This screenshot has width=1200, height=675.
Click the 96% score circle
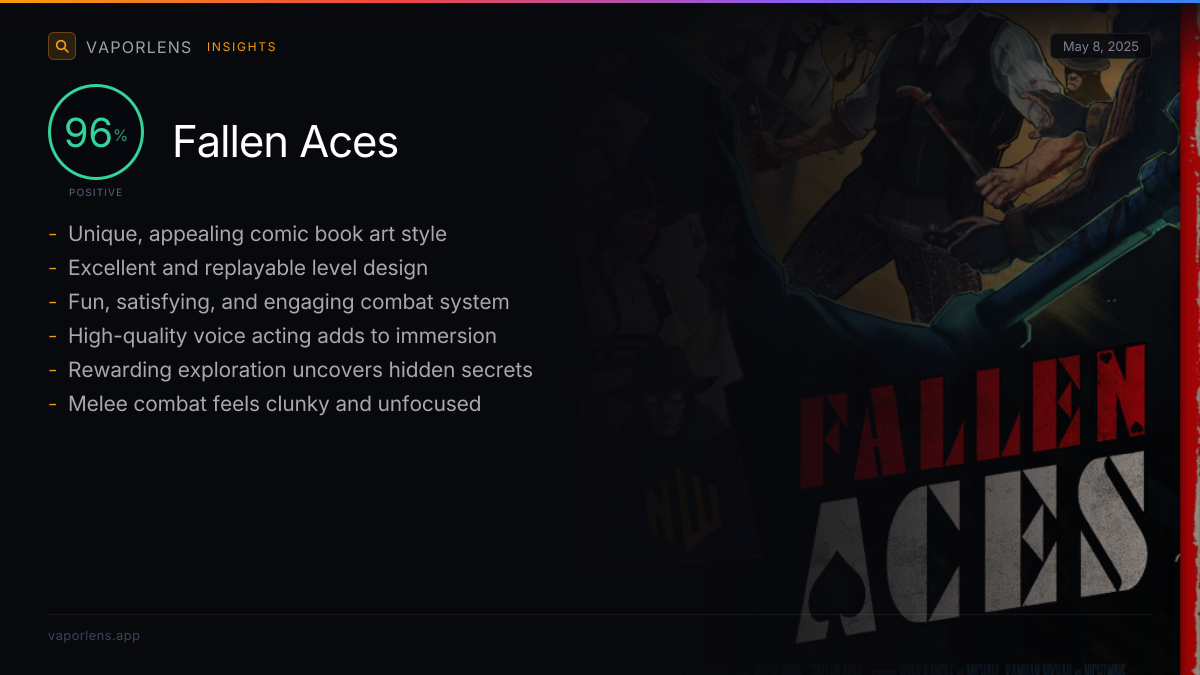point(96,132)
